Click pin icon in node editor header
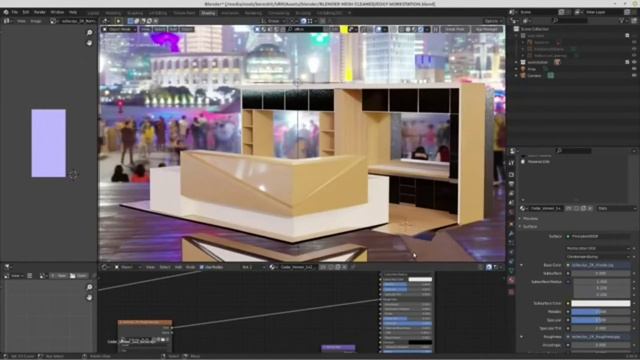Viewport: 640px width, 360px height. coord(353,267)
